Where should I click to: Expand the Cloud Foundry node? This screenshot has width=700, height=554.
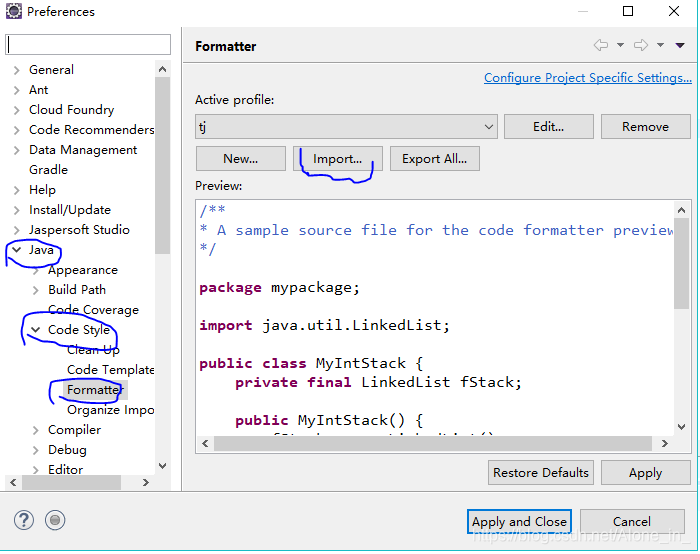17,110
